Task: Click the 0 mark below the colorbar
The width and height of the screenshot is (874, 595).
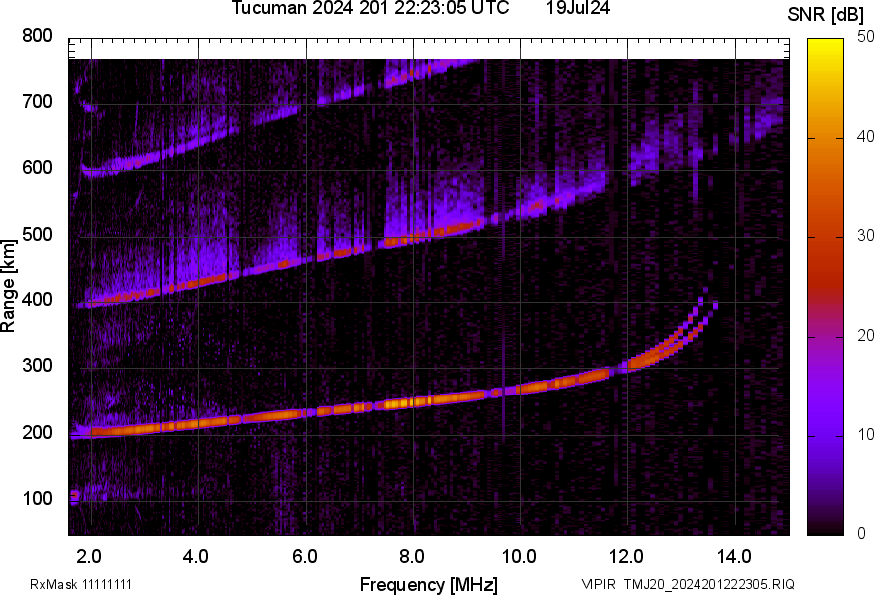Action: coord(860,533)
